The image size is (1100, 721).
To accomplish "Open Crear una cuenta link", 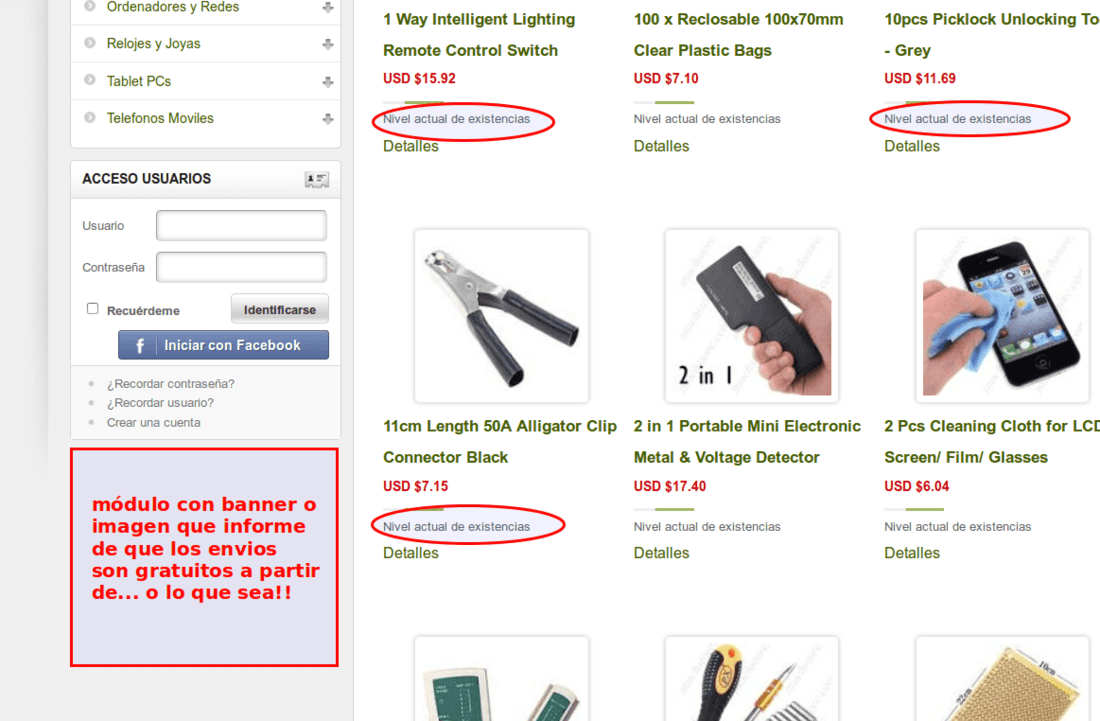I will click(x=154, y=423).
